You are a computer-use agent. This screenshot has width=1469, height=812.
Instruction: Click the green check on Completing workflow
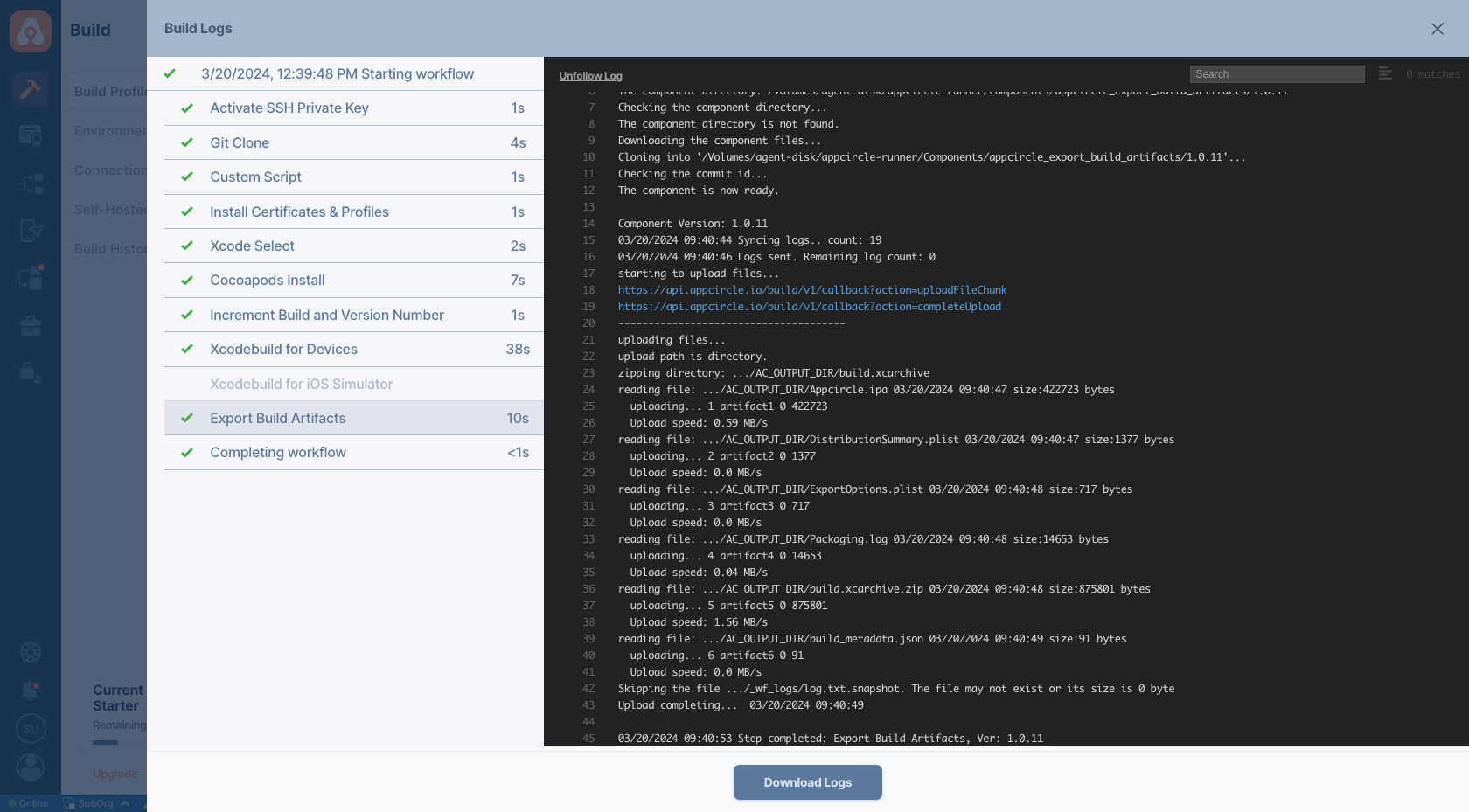[x=187, y=453]
